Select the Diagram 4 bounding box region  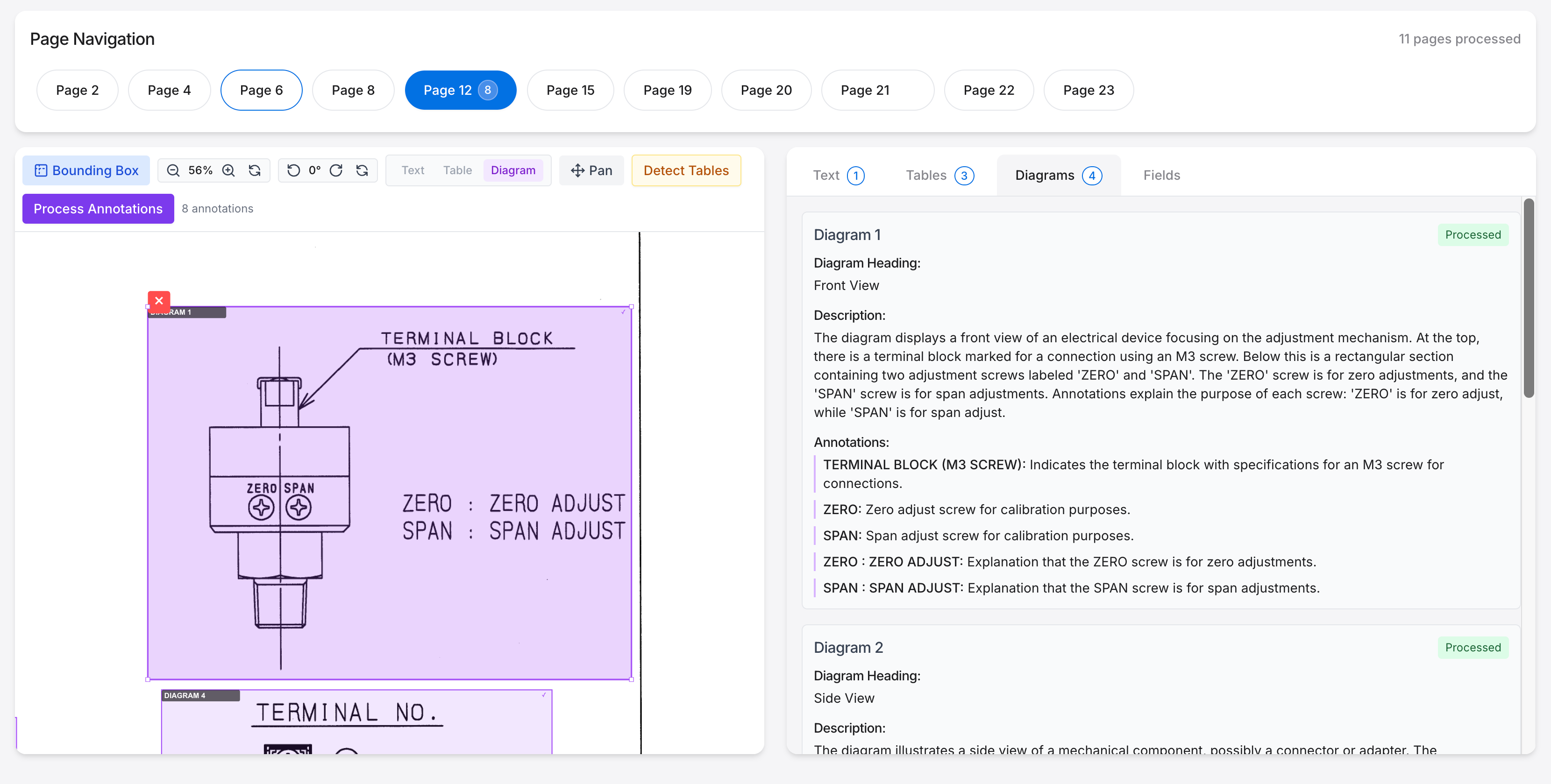click(x=356, y=722)
